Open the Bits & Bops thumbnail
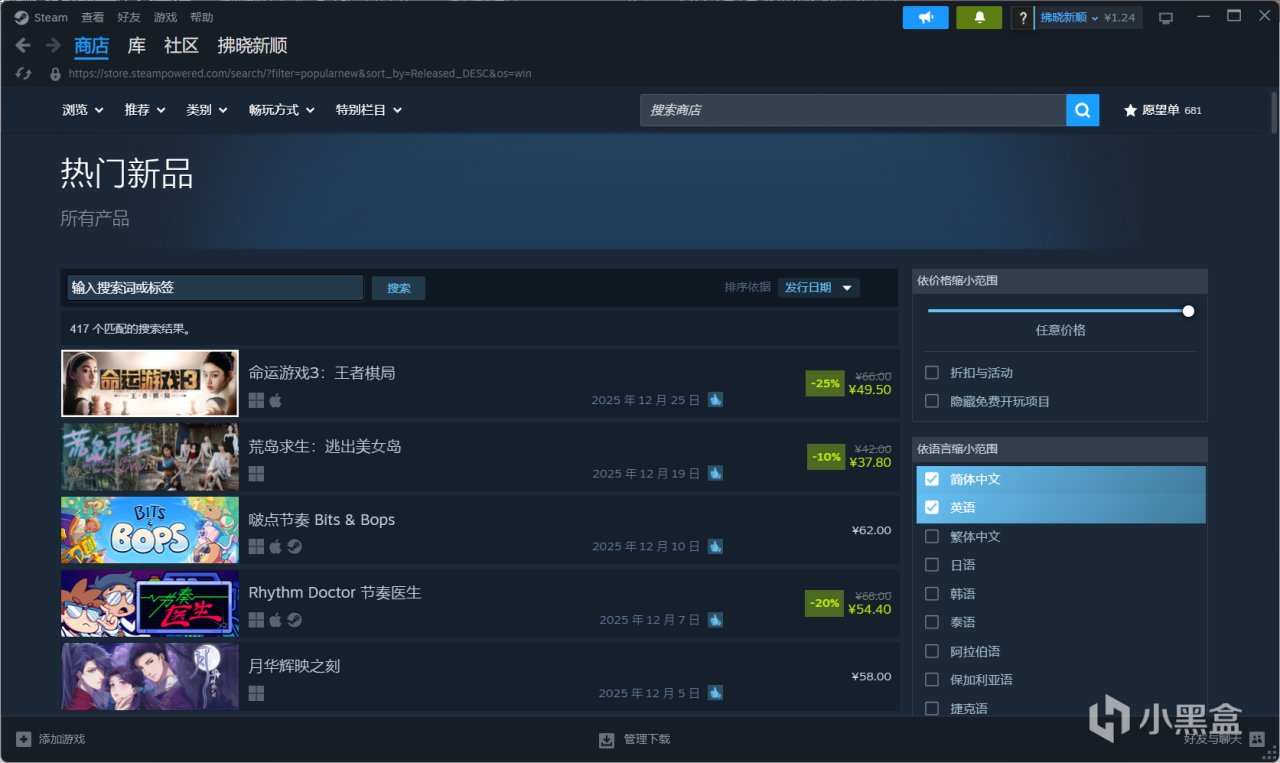1280x763 pixels. 150,530
